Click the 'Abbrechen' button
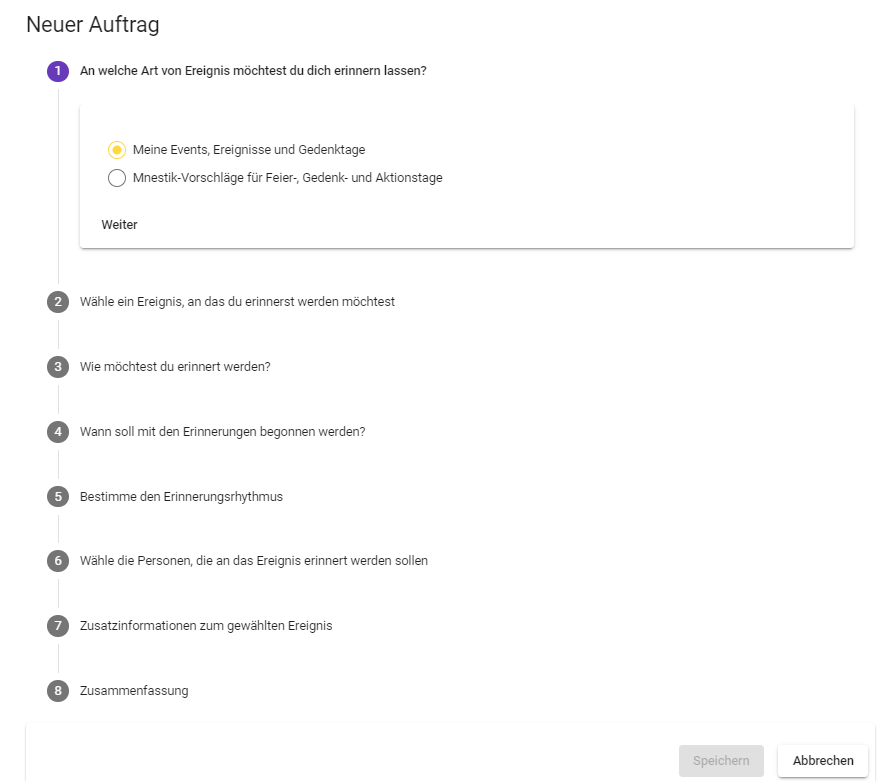The width and height of the screenshot is (886, 781). 823,761
